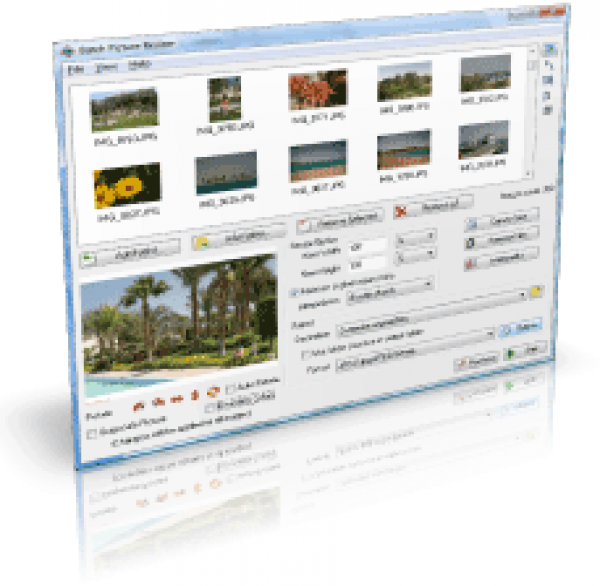
Task: Open the Help menu
Action: click(x=139, y=64)
